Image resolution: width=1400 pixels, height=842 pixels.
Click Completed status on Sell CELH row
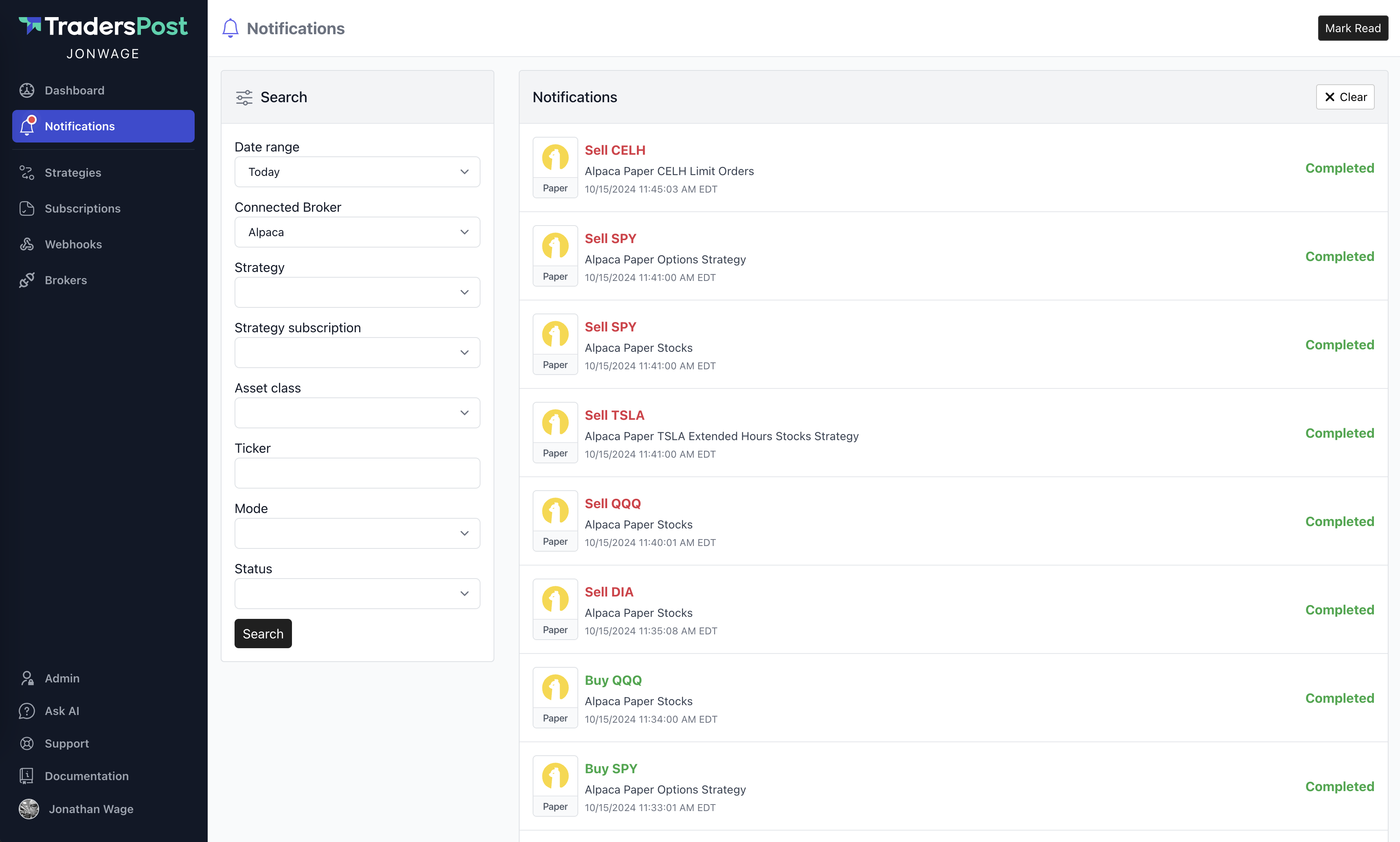tap(1339, 168)
